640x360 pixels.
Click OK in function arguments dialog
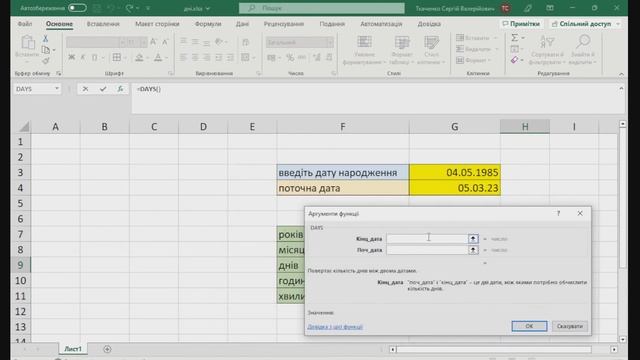click(x=529, y=326)
